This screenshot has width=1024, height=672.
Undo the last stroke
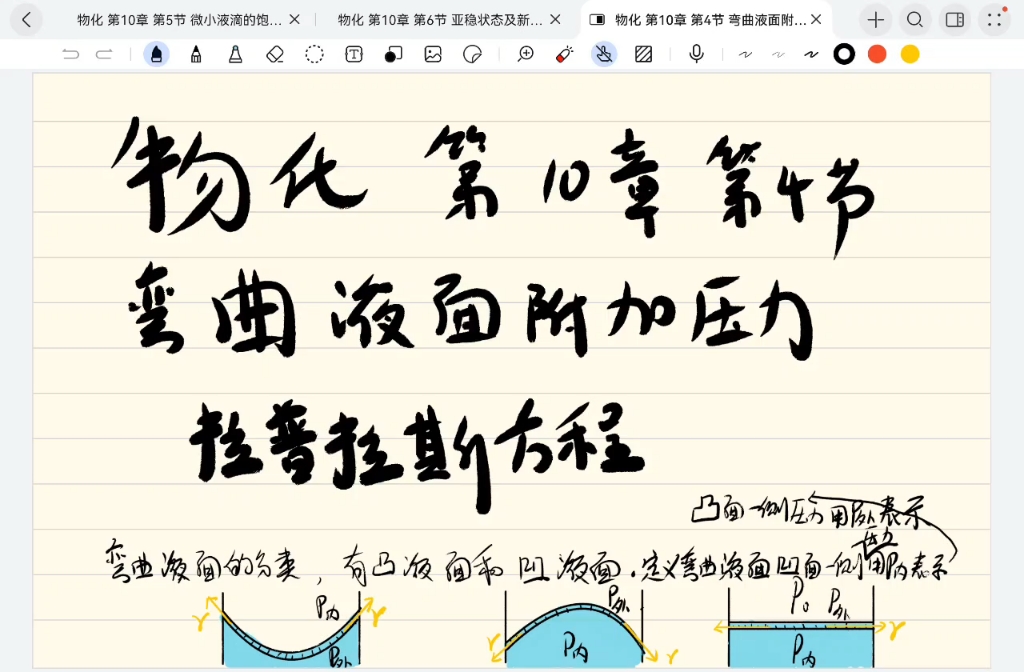pyautogui.click(x=71, y=54)
